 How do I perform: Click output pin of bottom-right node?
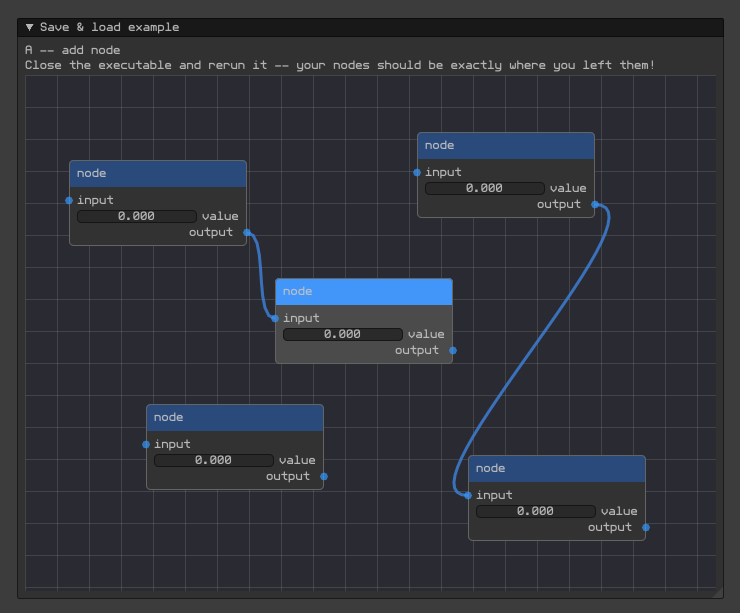coord(646,528)
